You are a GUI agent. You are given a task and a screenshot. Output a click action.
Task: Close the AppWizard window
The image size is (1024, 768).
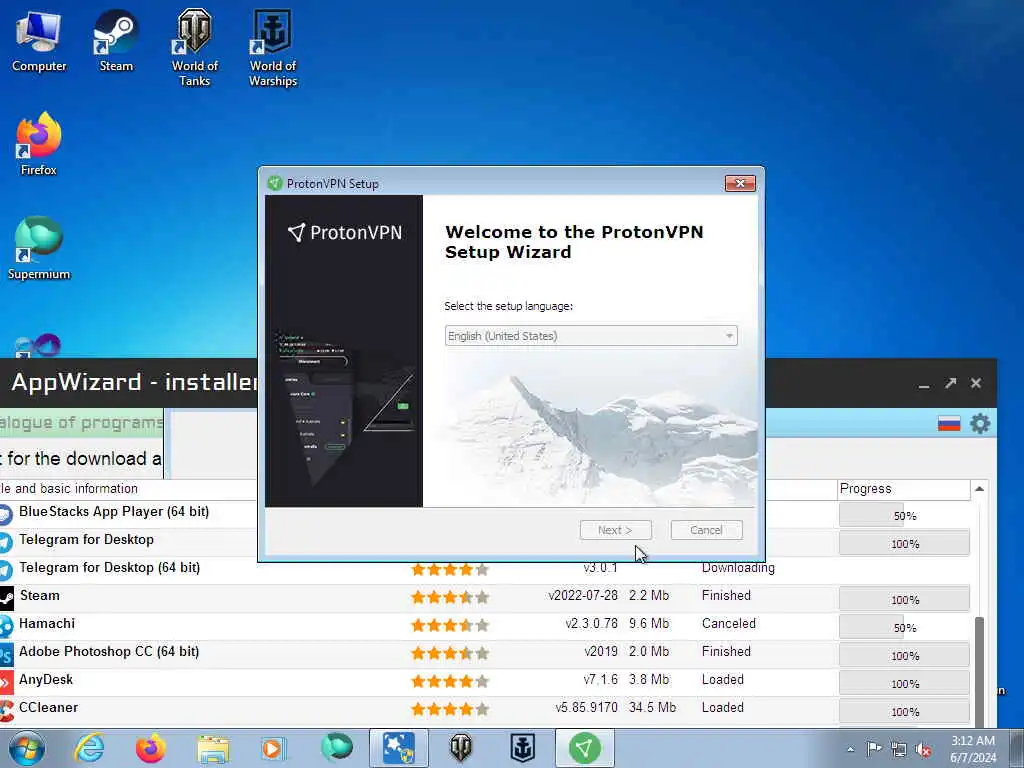[976, 383]
